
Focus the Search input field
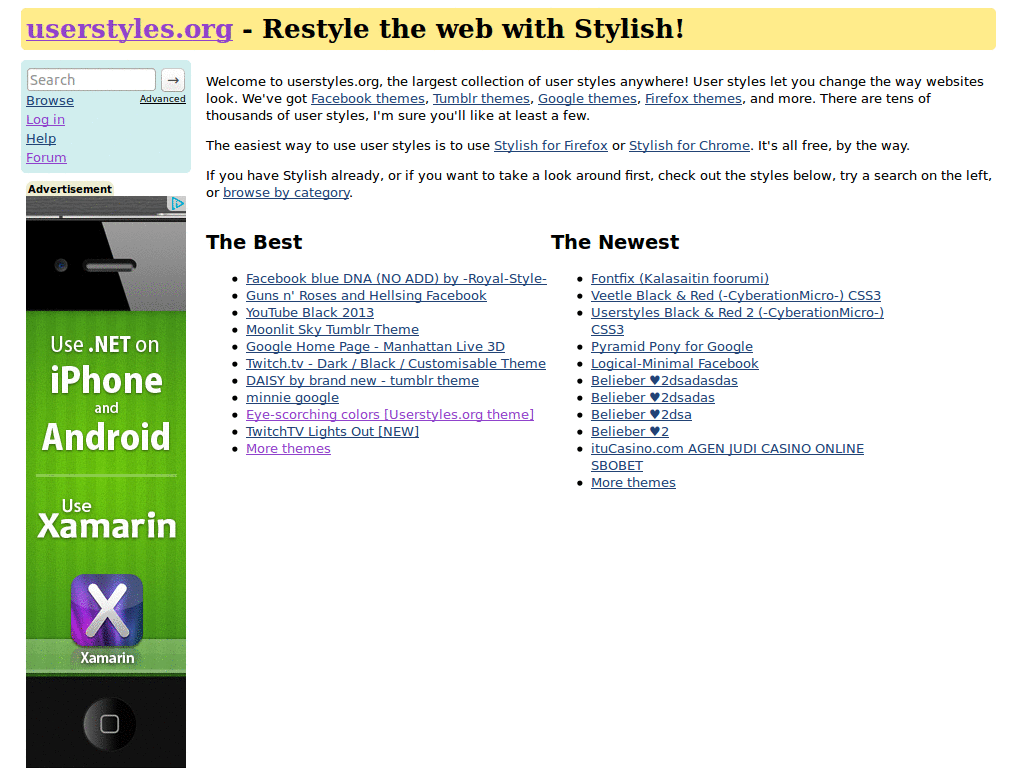point(91,80)
